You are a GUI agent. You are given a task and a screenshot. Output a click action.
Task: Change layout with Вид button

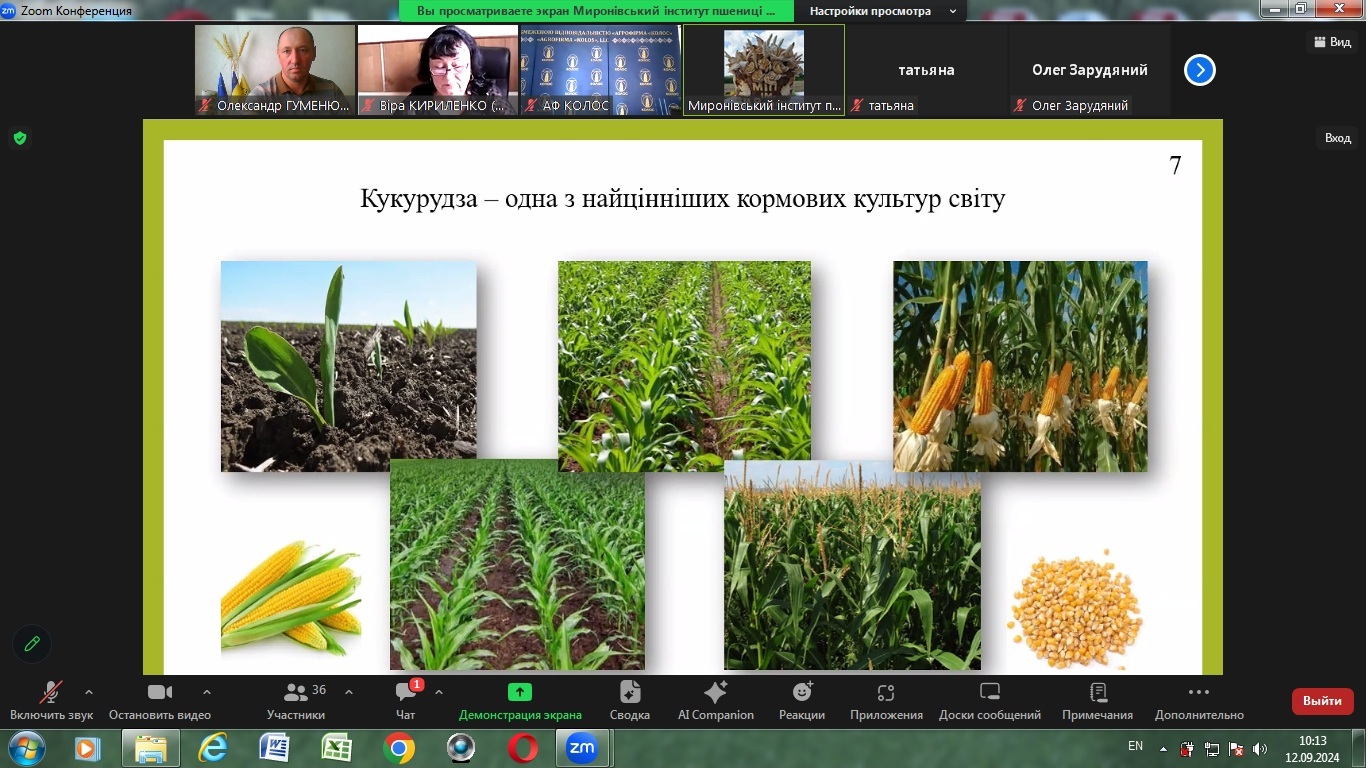(x=1332, y=41)
